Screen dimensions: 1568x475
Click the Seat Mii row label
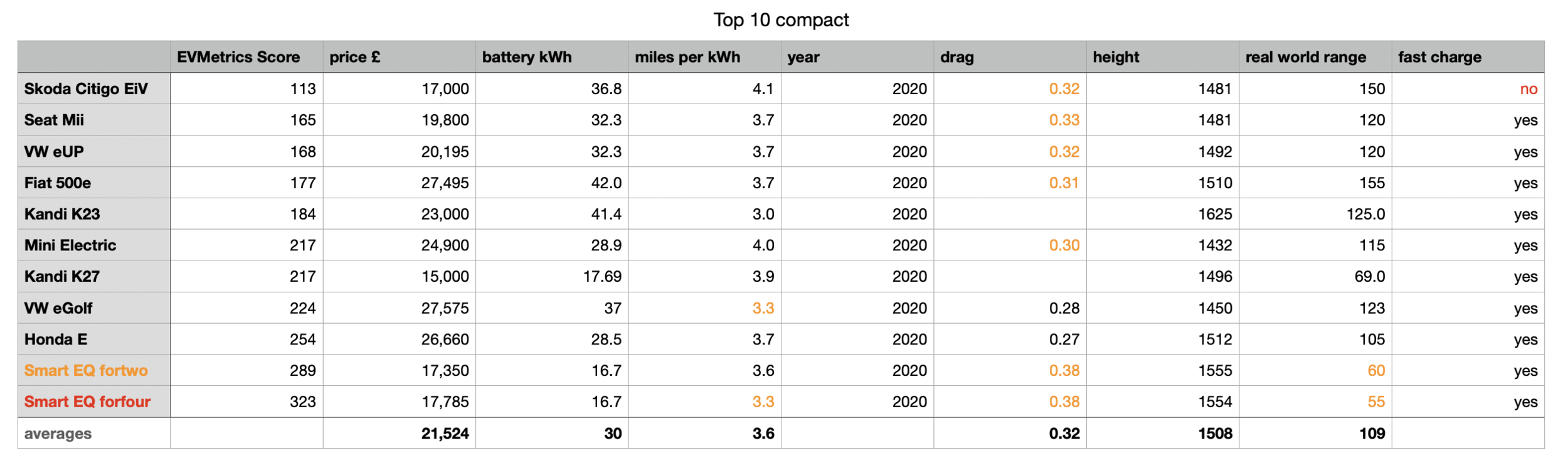tap(54, 120)
